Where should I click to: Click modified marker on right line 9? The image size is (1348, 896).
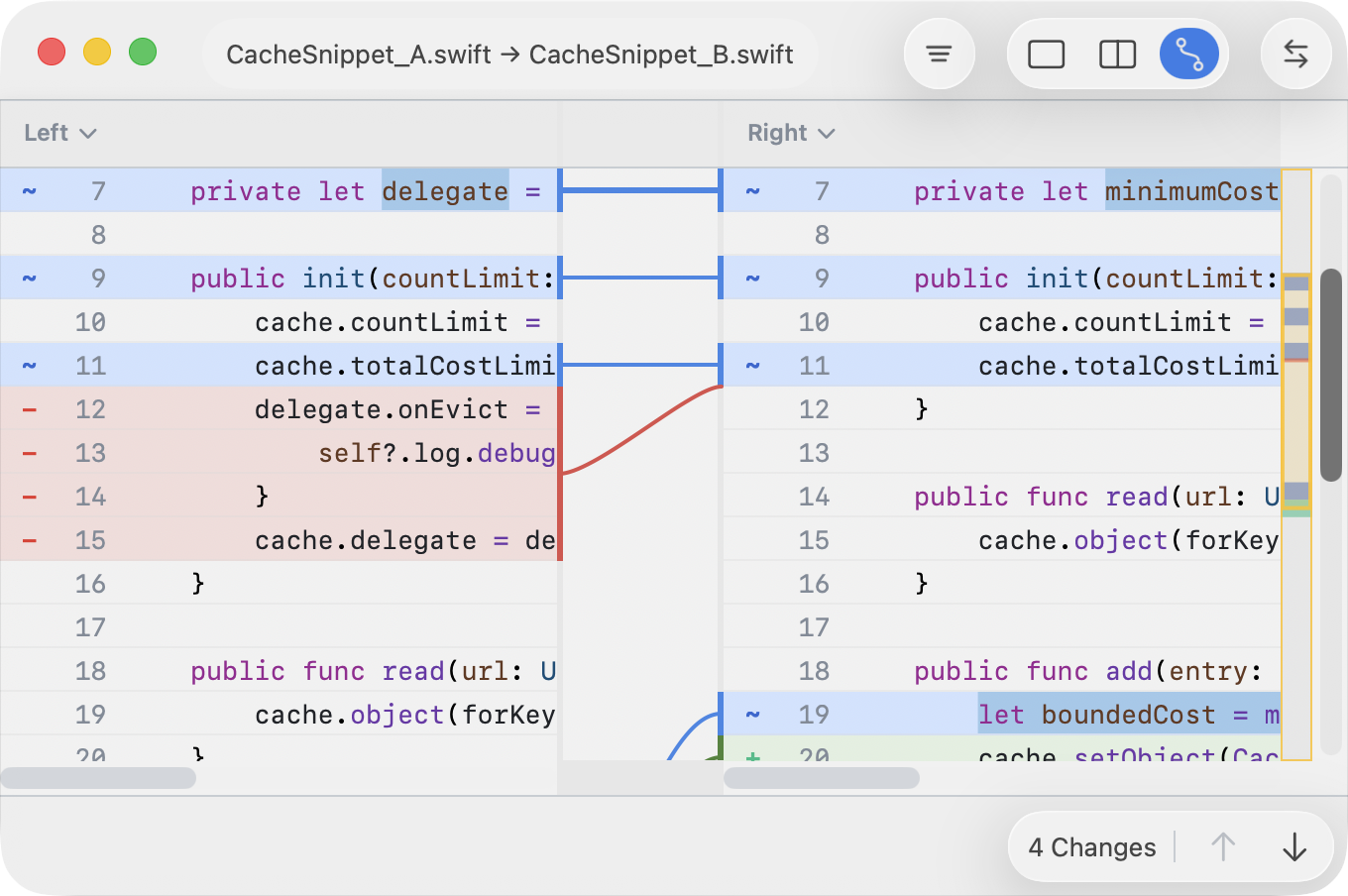tap(753, 278)
